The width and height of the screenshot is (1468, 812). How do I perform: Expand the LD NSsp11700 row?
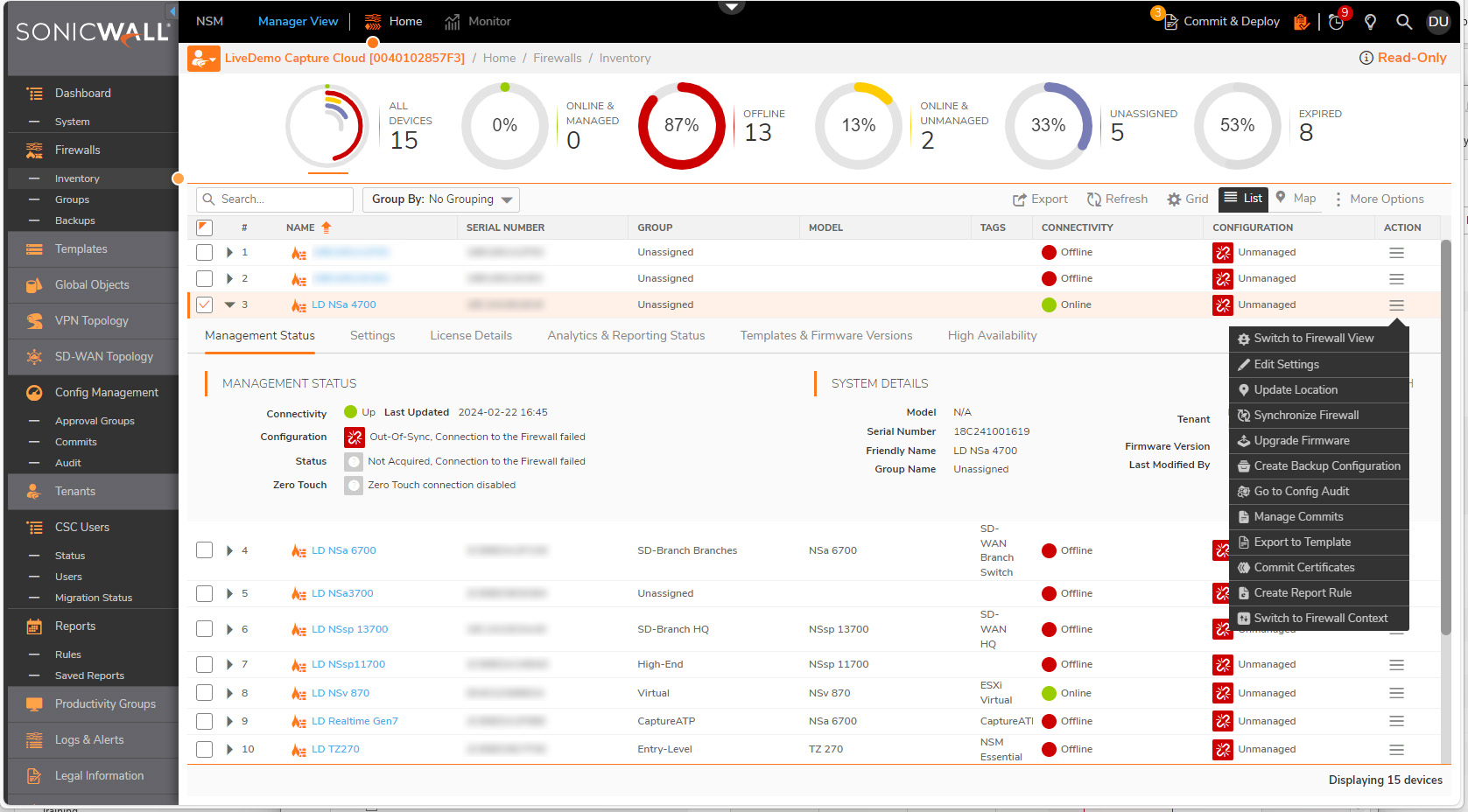pyautogui.click(x=229, y=665)
